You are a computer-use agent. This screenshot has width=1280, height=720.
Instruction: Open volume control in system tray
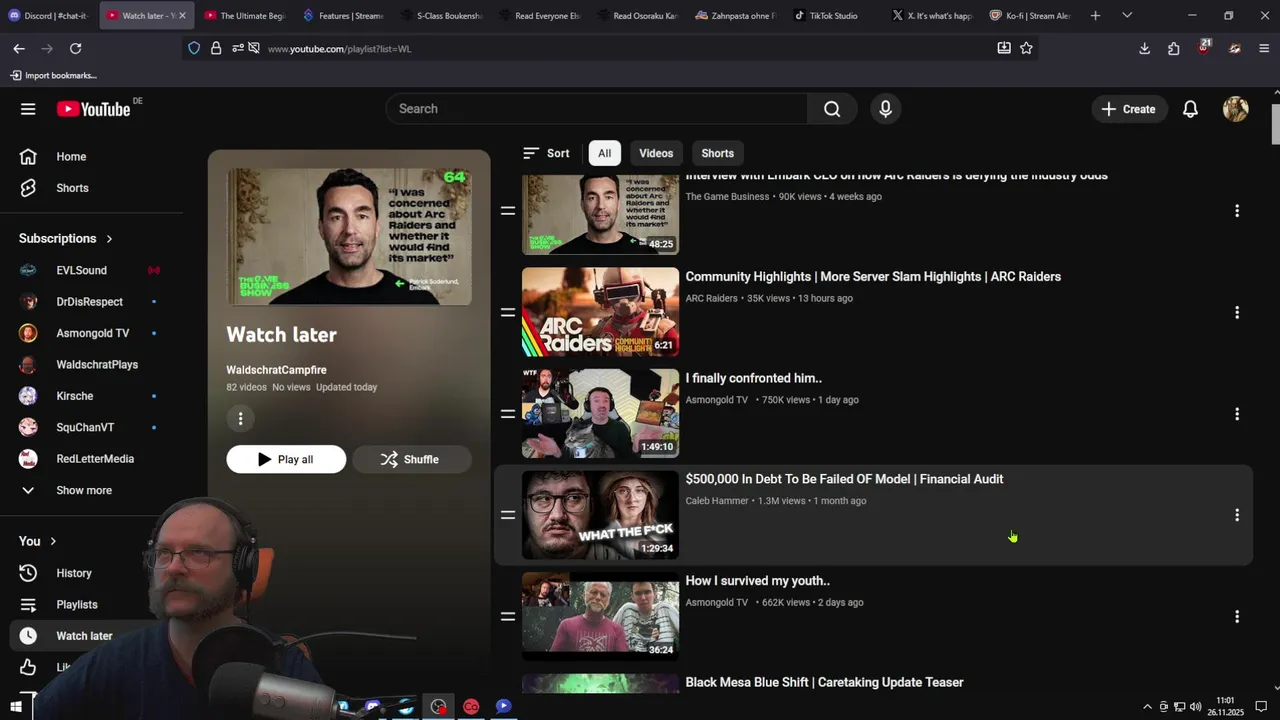click(1195, 707)
